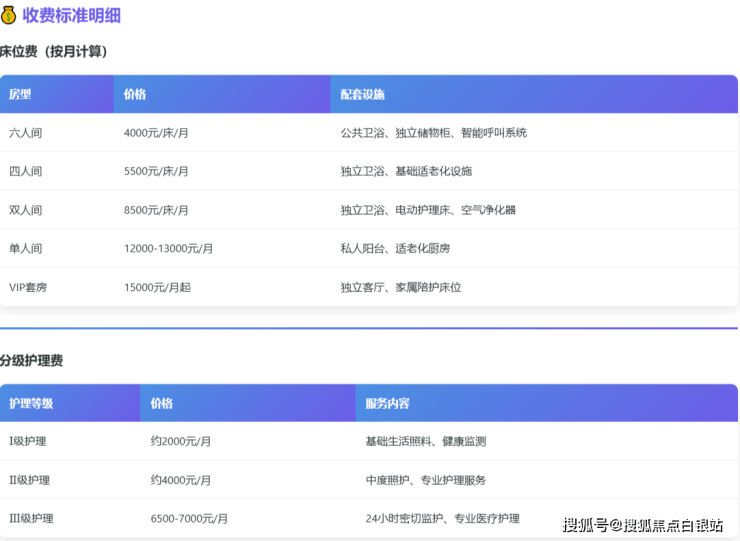This screenshot has width=740, height=541.
Task: Click the 服务内容 column header
Action: coord(387,403)
